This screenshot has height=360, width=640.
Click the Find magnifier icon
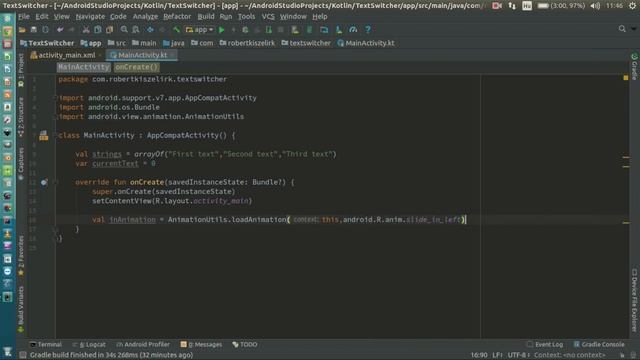tap(124, 30)
